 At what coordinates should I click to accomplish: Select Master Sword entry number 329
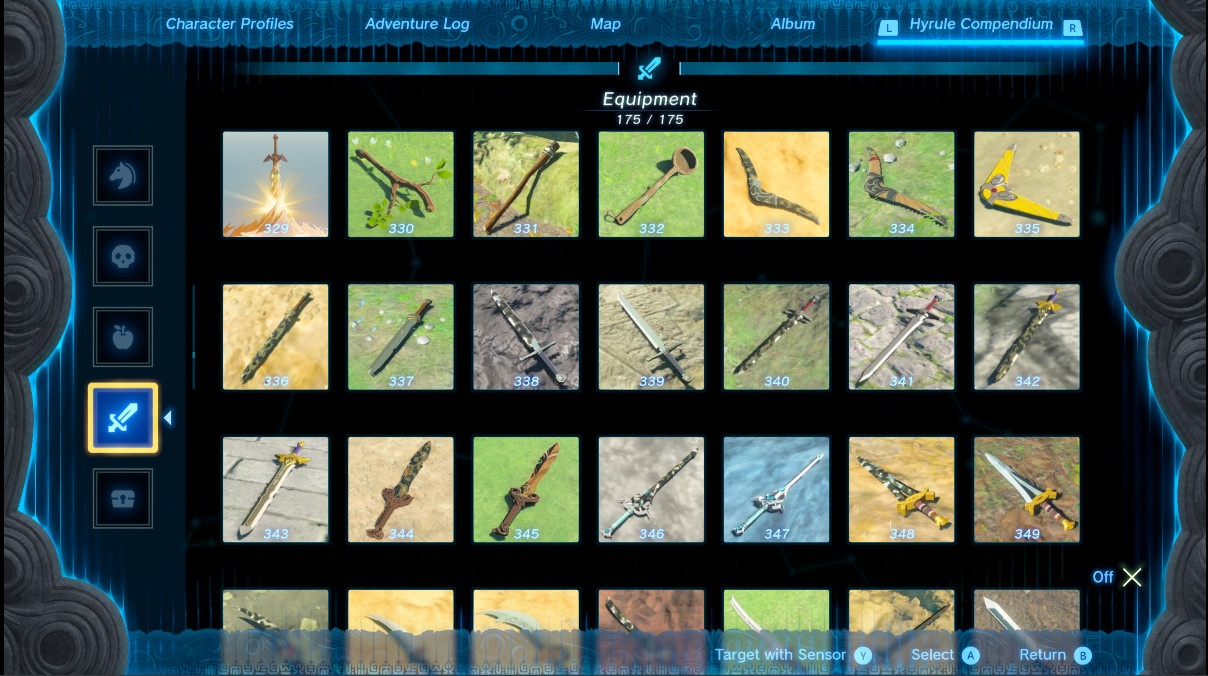coord(275,184)
